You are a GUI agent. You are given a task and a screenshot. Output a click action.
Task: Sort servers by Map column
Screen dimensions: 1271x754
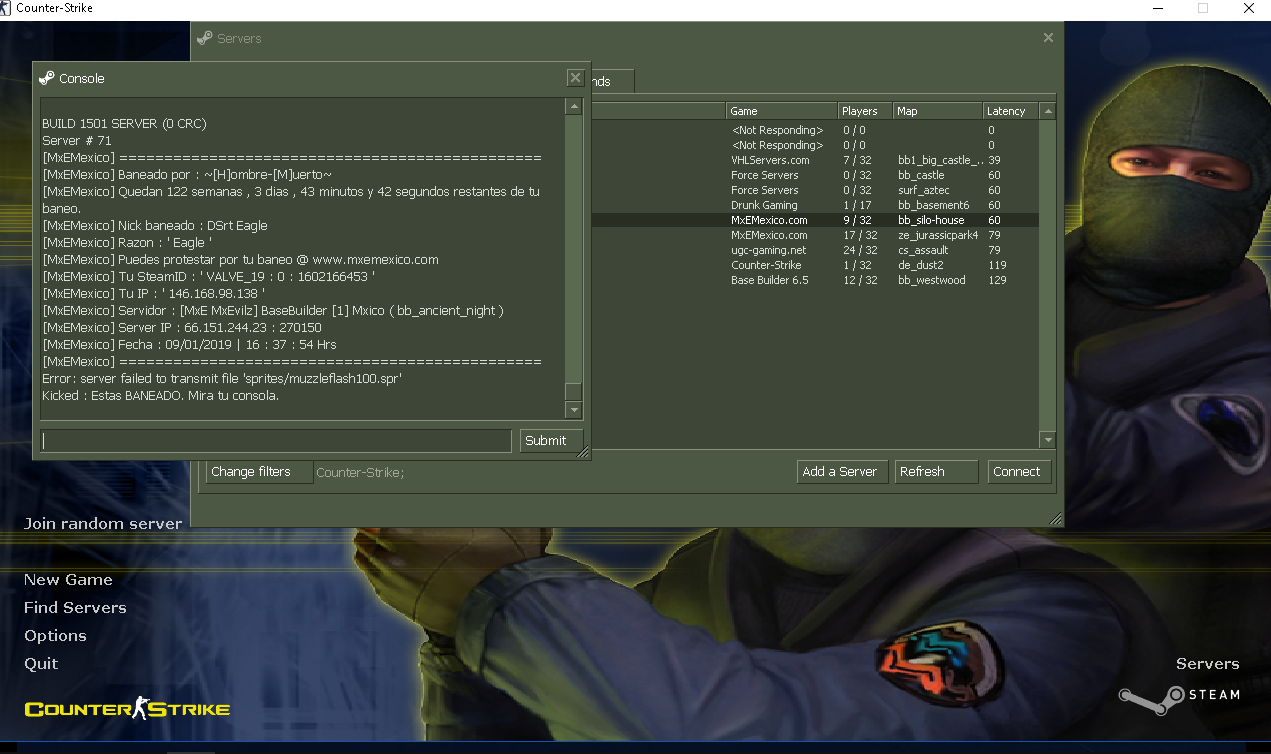click(x=937, y=111)
